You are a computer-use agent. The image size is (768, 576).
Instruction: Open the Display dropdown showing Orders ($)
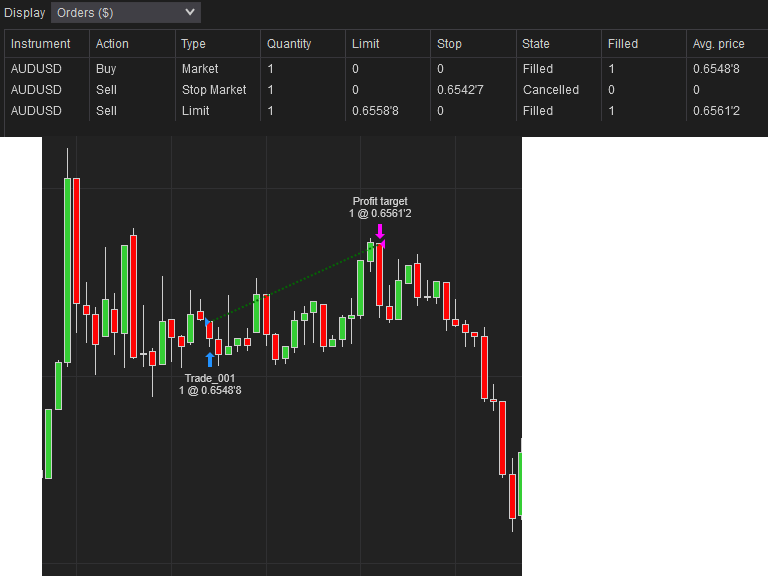[x=126, y=13]
